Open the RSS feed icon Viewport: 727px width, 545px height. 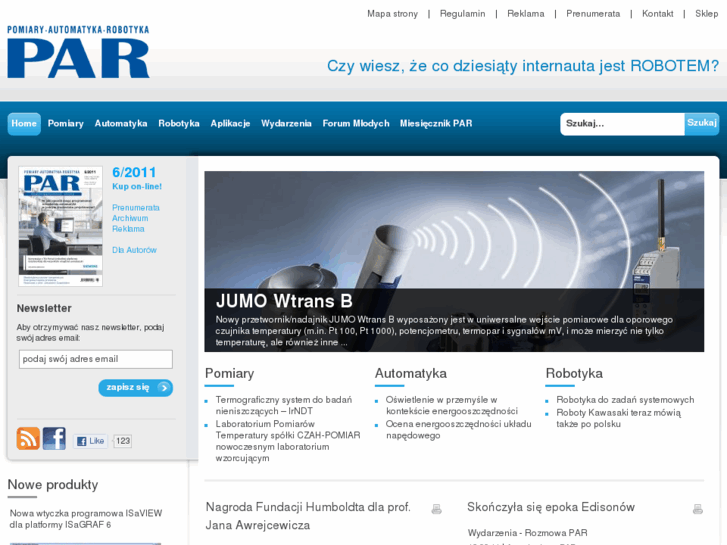tap(28, 438)
